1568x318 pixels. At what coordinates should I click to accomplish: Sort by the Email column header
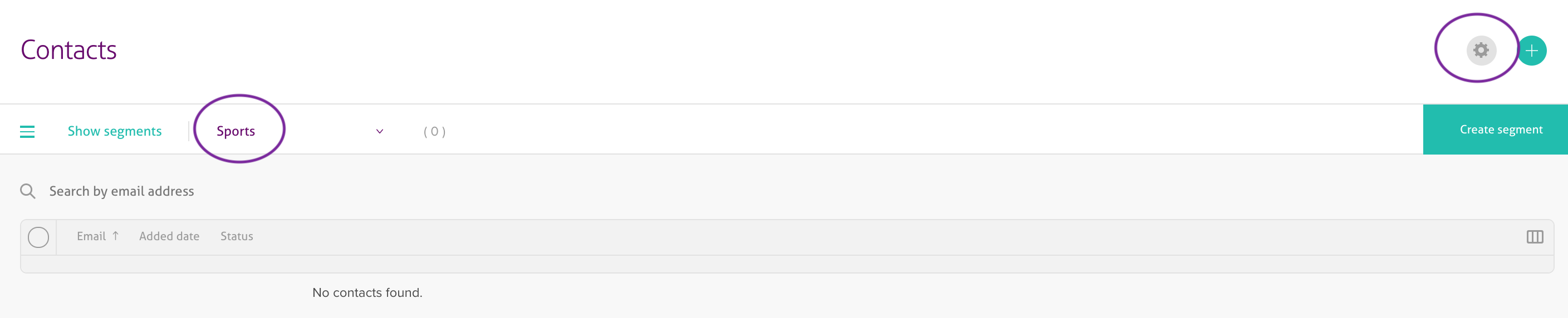[x=91, y=236]
